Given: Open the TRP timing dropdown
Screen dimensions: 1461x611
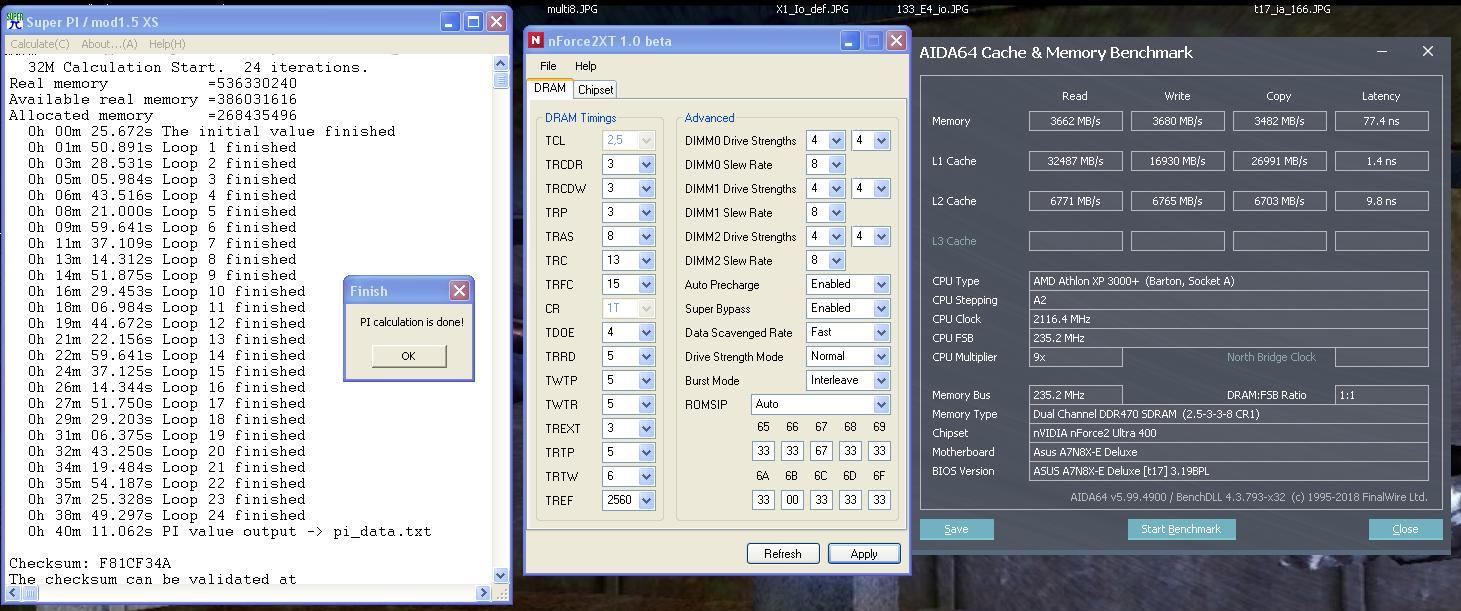Looking at the screenshot, I should [646, 213].
